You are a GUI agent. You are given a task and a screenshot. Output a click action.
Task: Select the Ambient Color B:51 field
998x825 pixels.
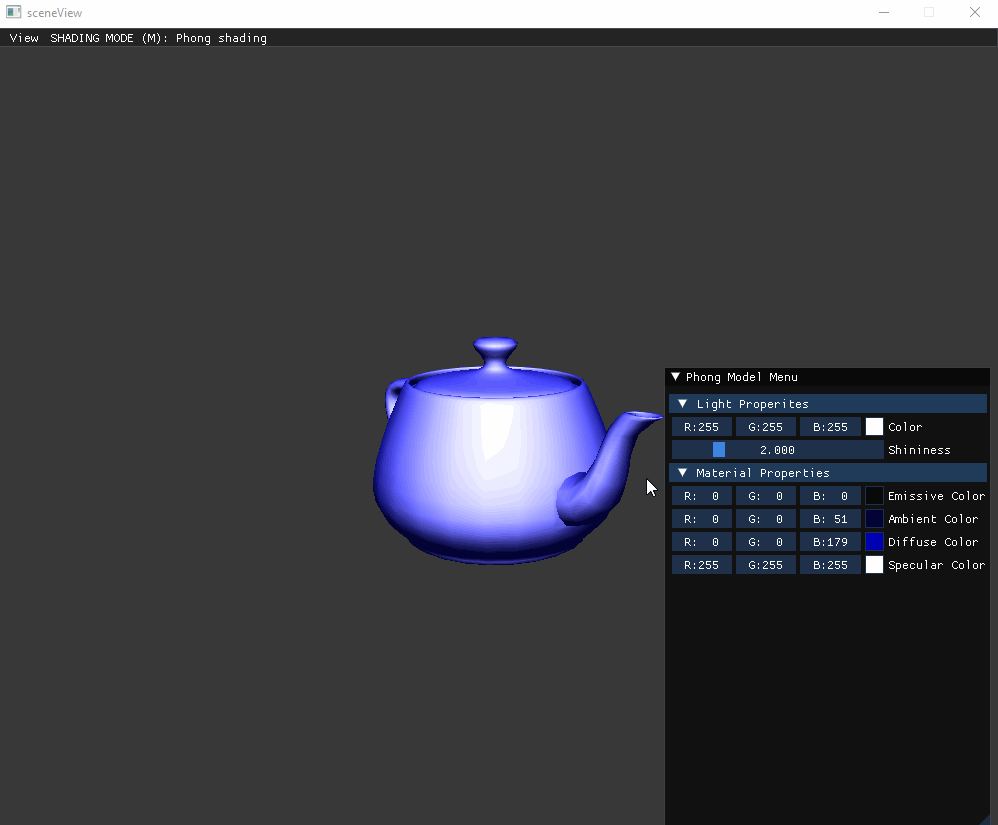pyautogui.click(x=829, y=519)
